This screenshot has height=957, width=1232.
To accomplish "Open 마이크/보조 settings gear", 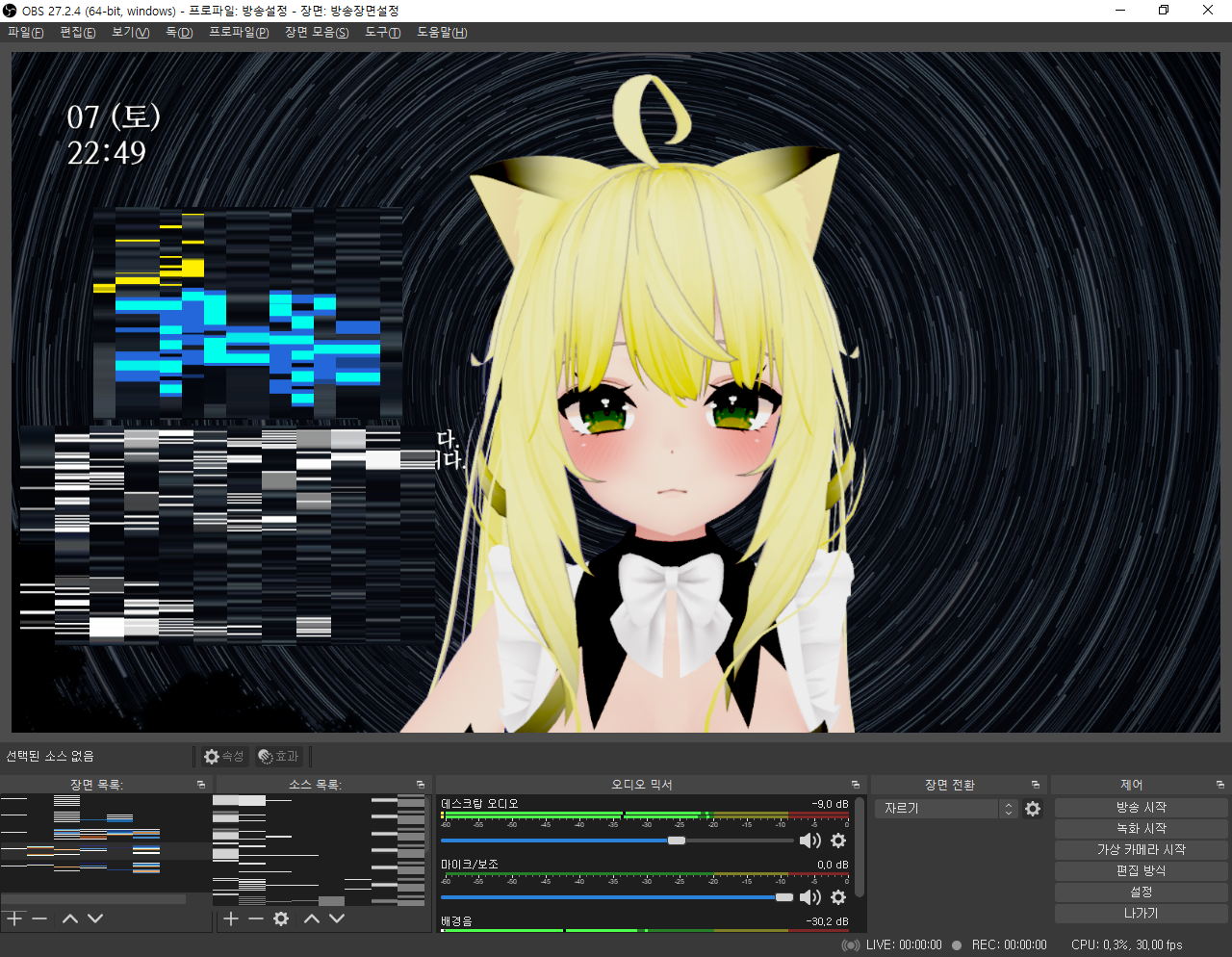I will [x=838, y=897].
